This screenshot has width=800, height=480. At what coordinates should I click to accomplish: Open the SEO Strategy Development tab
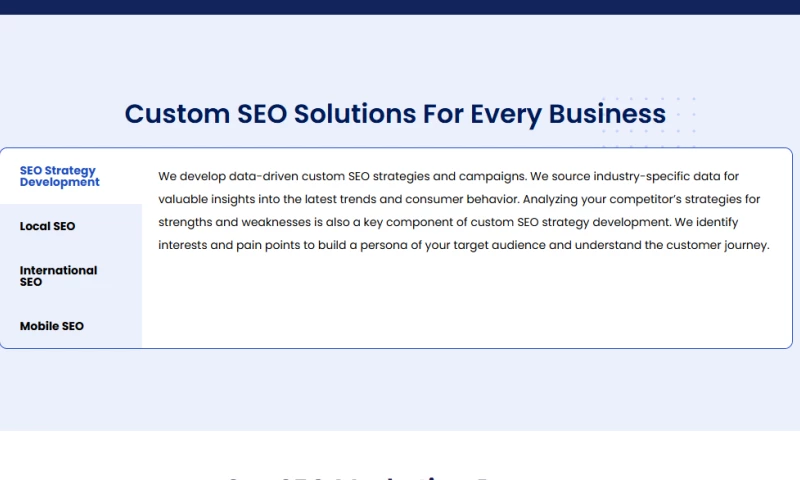tap(60, 176)
